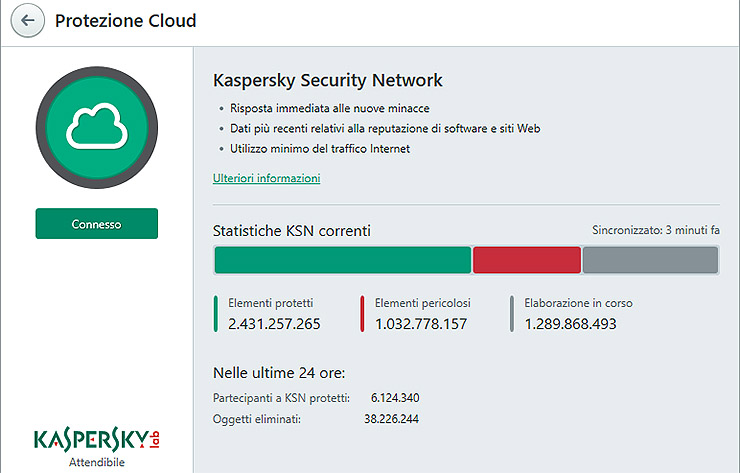
Task: Click the Kaspersky Security Network heading
Action: point(328,80)
